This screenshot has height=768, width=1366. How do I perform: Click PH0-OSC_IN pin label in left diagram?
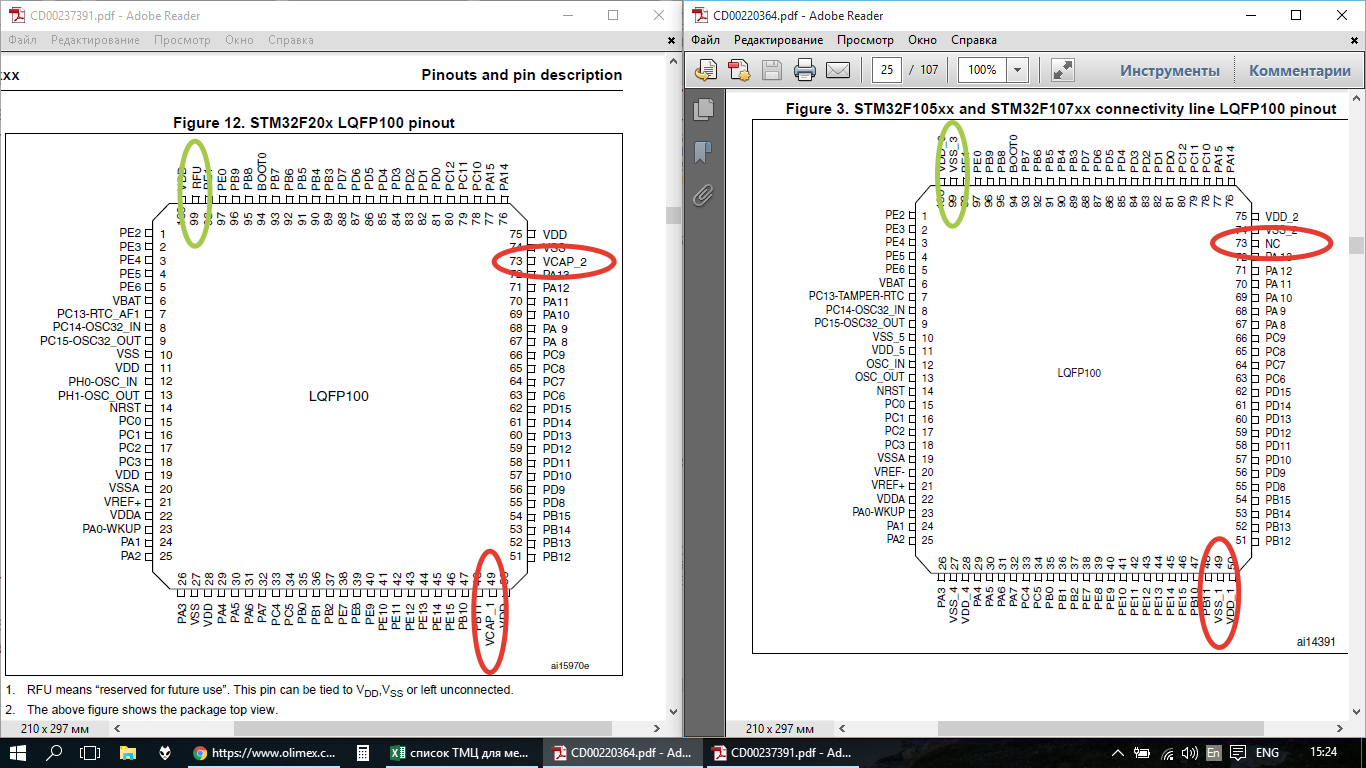(x=103, y=381)
